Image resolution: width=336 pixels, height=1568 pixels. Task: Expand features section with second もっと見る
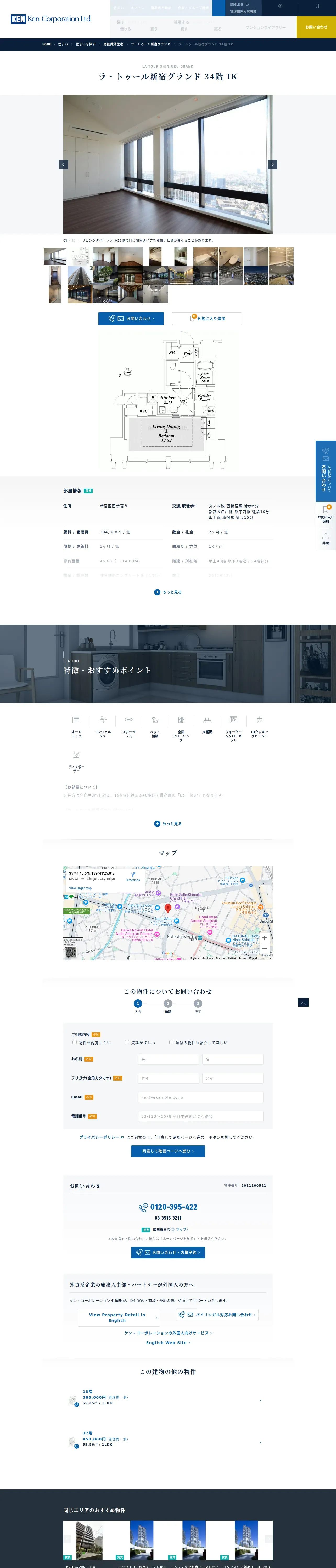tap(168, 823)
